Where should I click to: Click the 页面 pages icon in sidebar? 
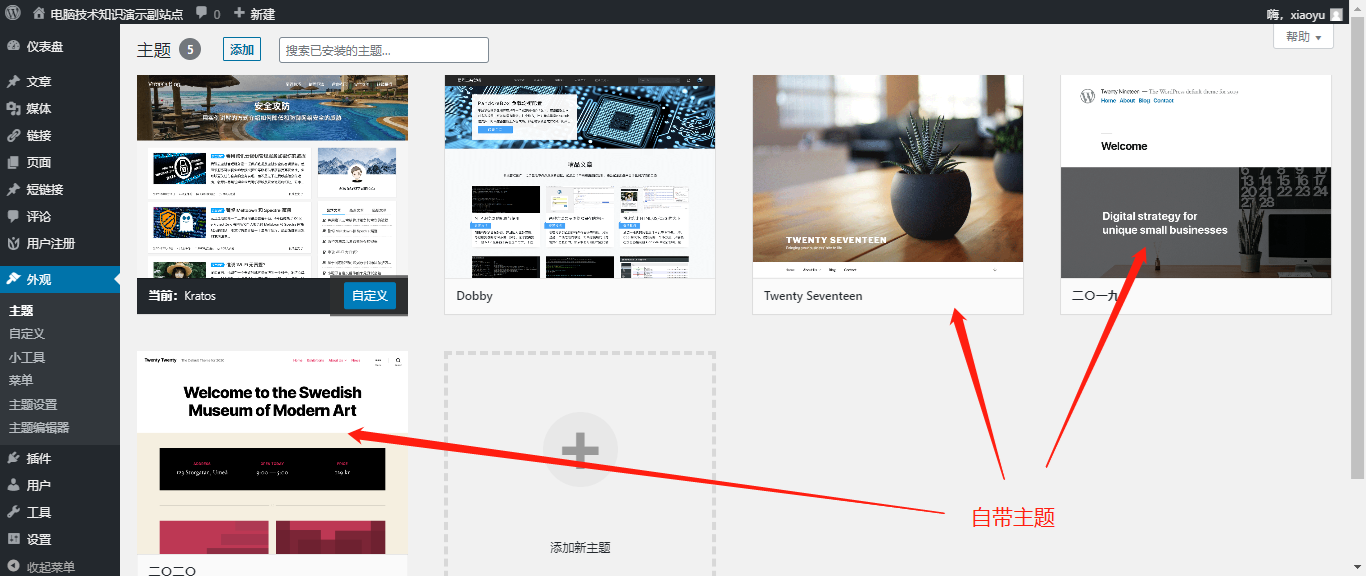pyautogui.click(x=13, y=163)
